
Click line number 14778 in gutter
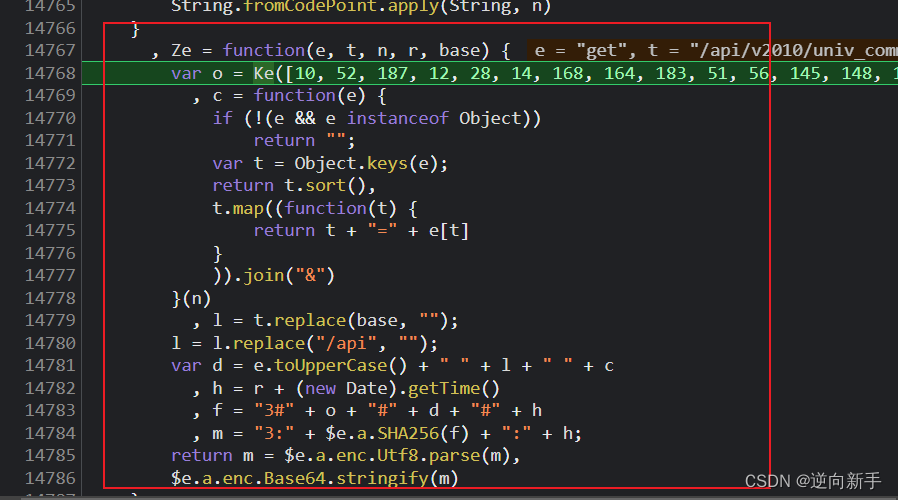[x=50, y=298]
